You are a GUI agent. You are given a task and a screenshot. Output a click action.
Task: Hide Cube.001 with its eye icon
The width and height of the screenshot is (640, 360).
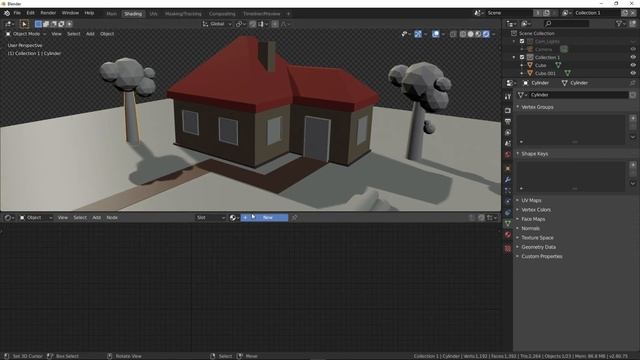[633, 73]
